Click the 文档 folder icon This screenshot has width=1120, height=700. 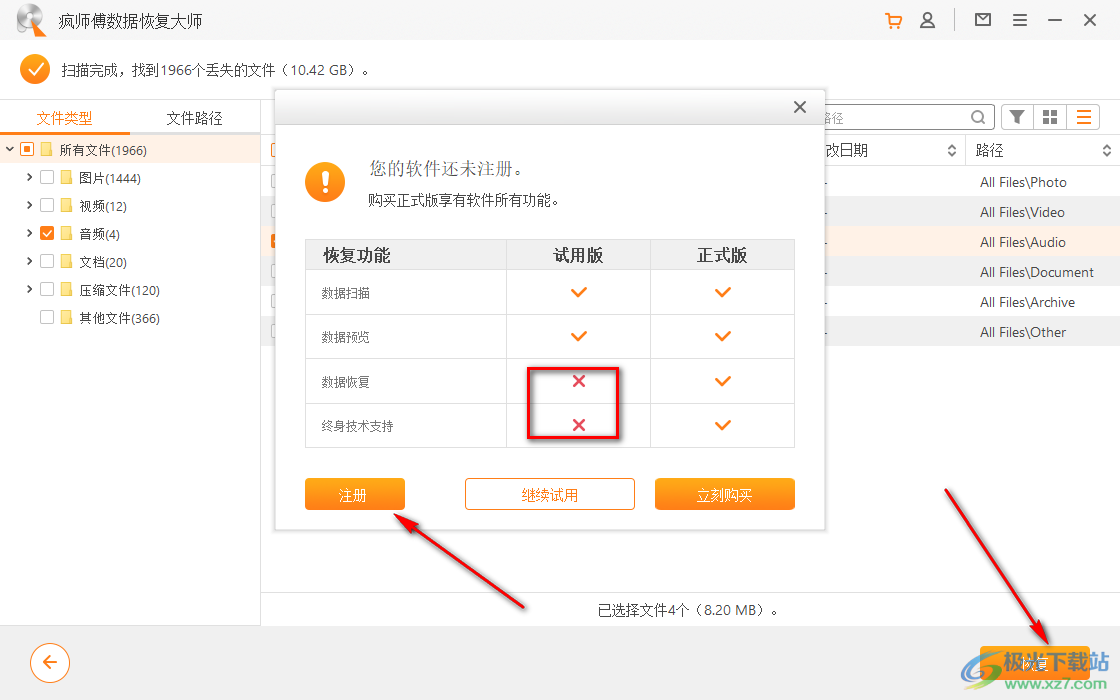(66, 261)
